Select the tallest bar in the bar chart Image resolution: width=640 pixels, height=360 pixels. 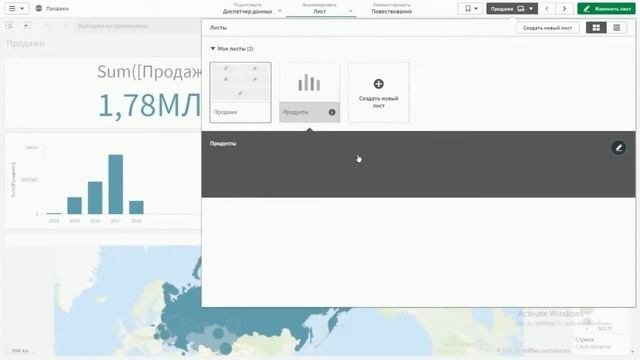tap(116, 184)
